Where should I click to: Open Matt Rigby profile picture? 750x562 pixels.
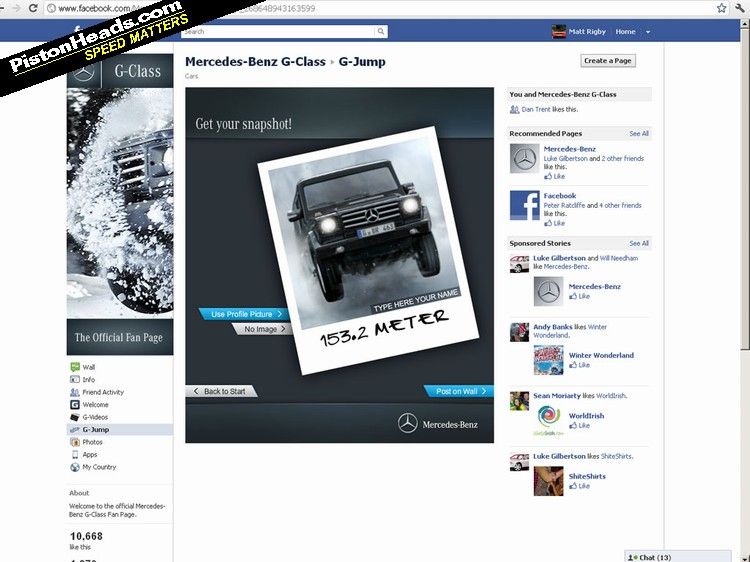click(x=559, y=32)
